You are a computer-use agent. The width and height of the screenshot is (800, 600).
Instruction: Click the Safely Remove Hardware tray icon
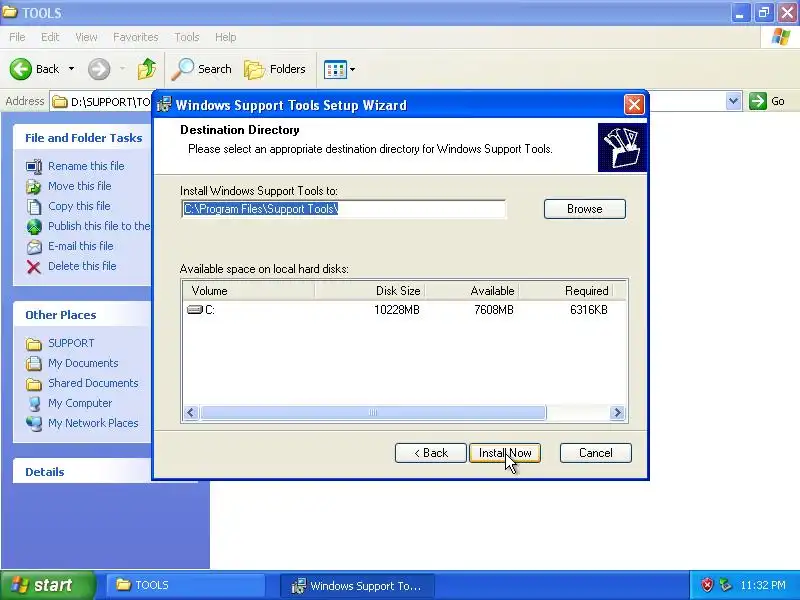click(x=725, y=585)
